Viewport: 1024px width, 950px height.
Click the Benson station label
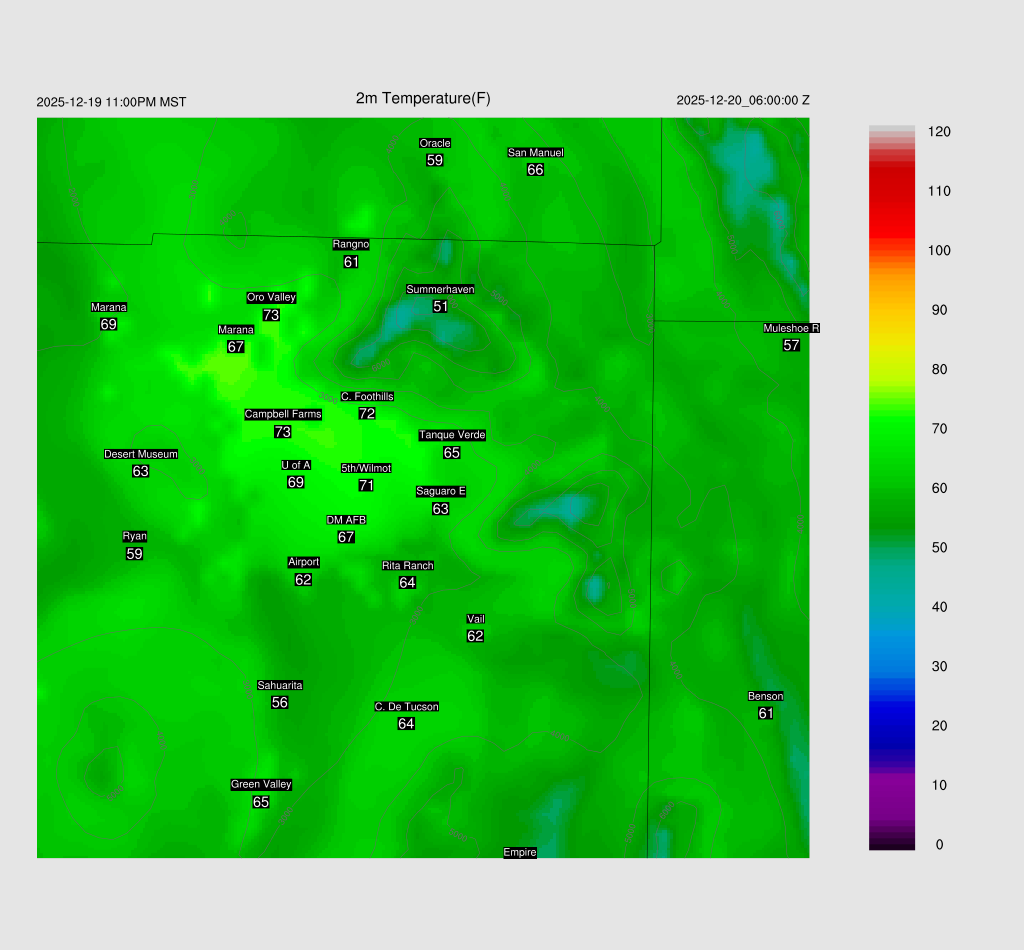[x=766, y=696]
